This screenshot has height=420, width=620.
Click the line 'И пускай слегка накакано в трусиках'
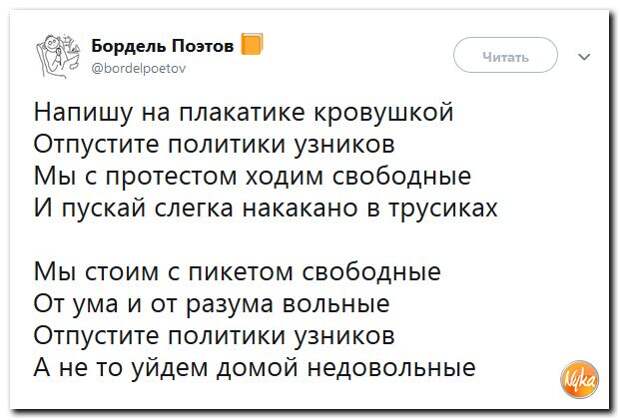[x=266, y=208]
